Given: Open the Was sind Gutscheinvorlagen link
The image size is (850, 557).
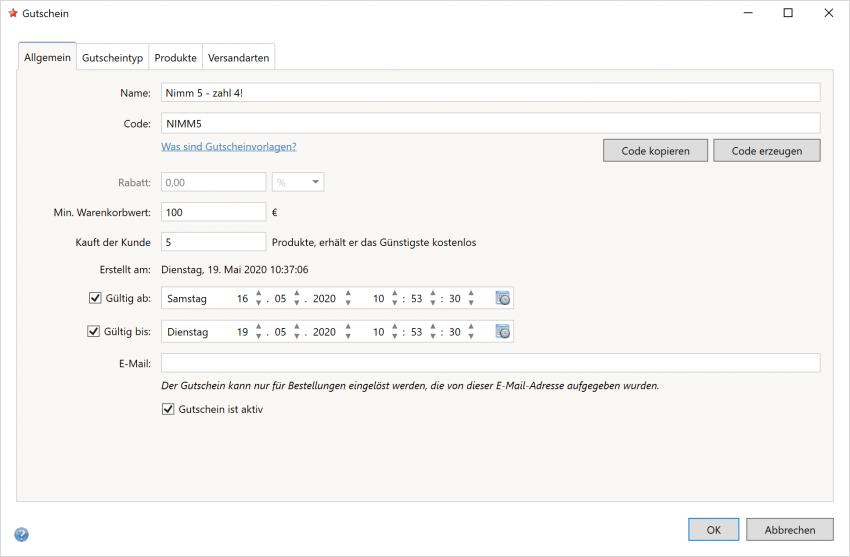Looking at the screenshot, I should [228, 147].
